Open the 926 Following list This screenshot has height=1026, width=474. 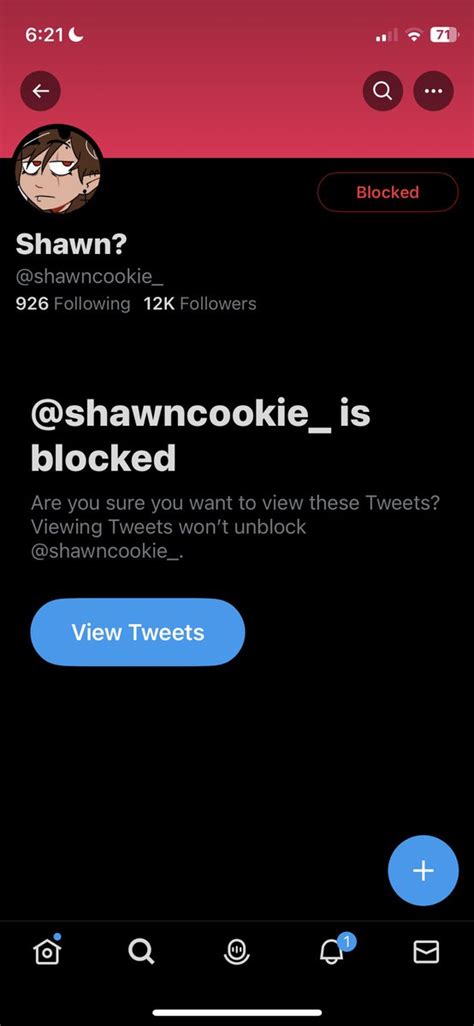click(x=73, y=304)
